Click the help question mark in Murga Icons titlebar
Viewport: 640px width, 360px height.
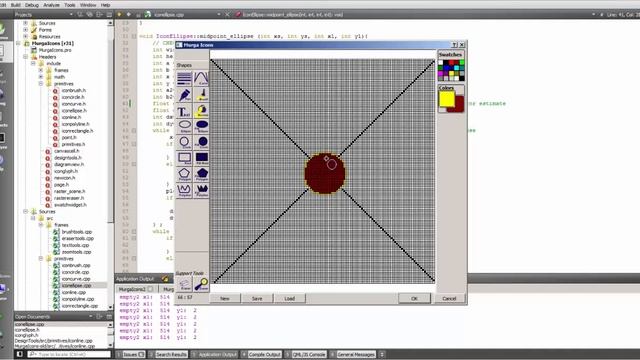tap(454, 44)
